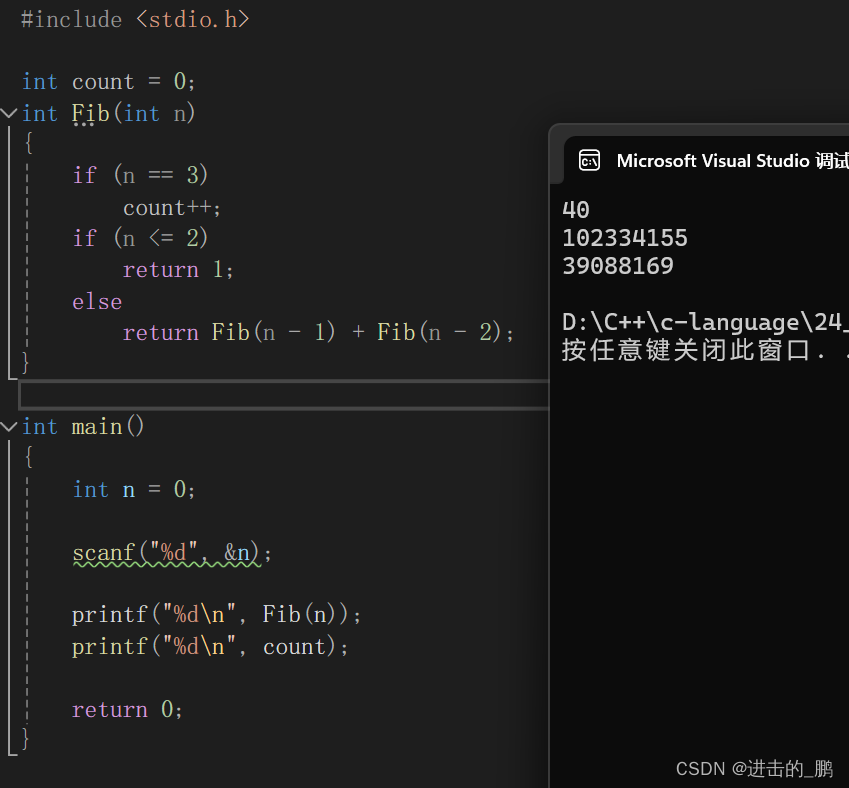Select the Microsoft Visual Studio debug console tab
Image resolution: width=849 pixels, height=788 pixels.
coord(706,160)
